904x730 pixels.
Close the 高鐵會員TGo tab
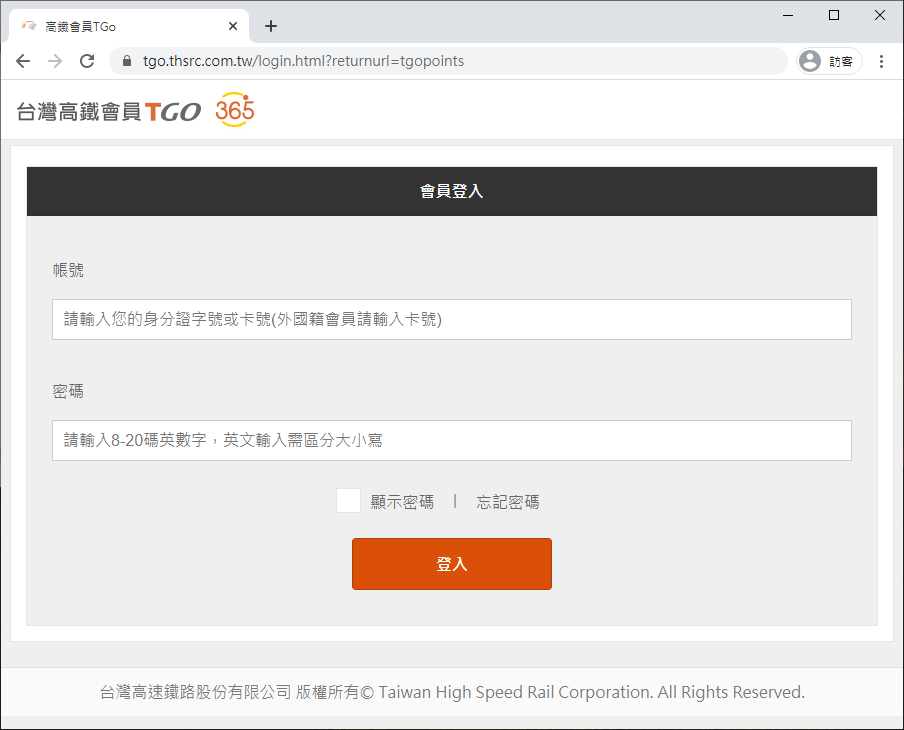tap(233, 26)
